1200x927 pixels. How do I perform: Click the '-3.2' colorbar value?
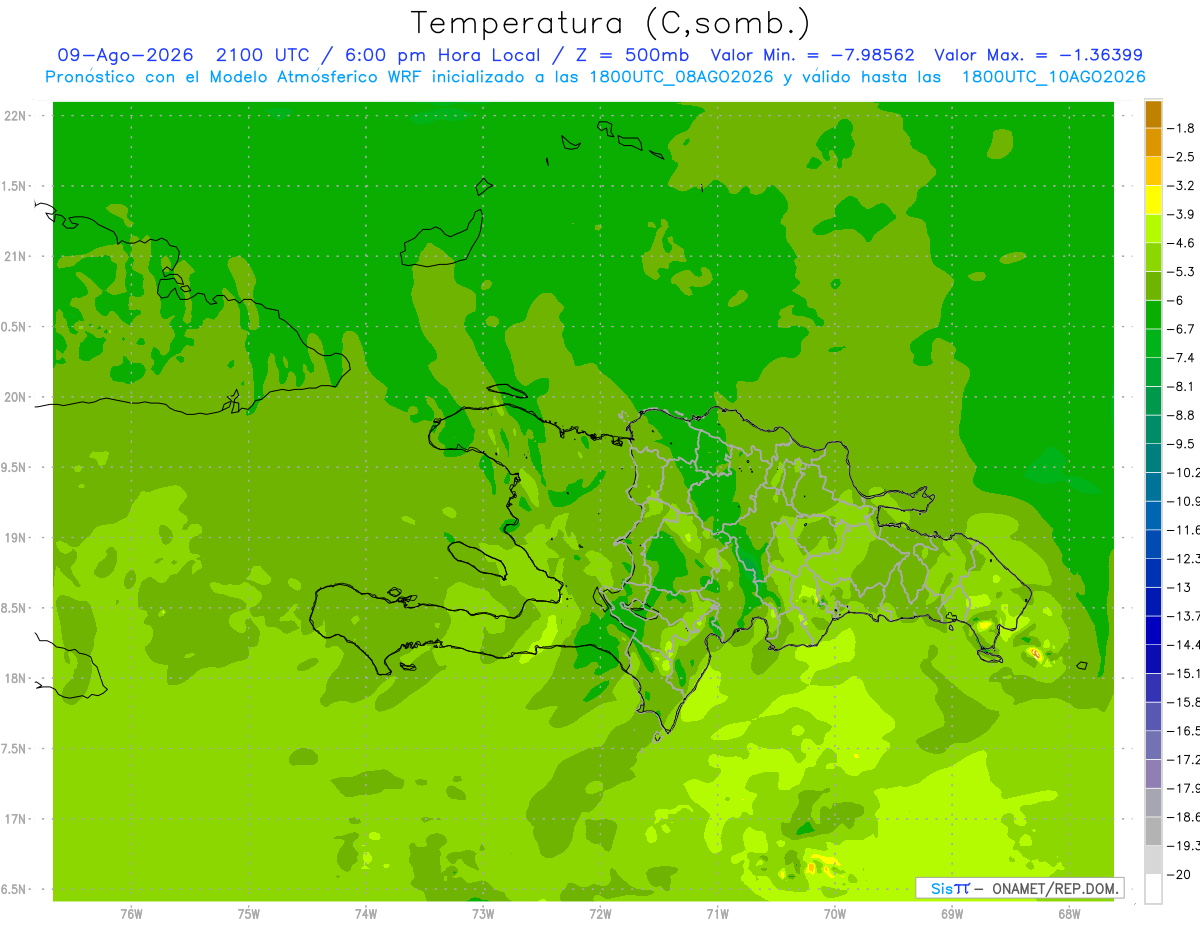pyautogui.click(x=1182, y=186)
